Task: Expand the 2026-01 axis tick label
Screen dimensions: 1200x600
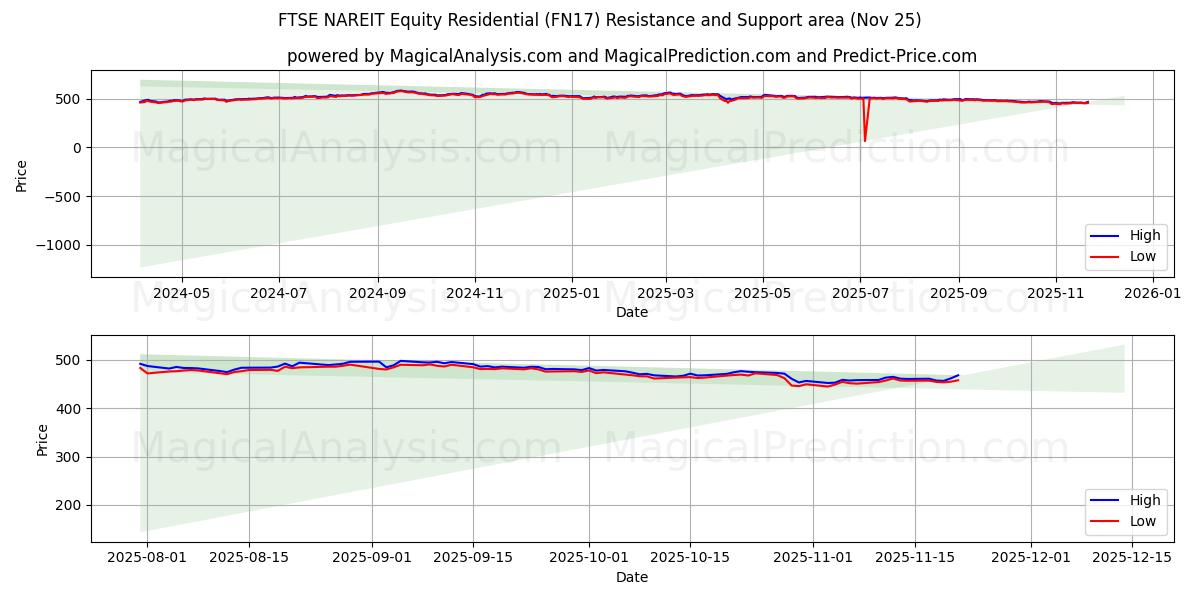Action: coord(1152,290)
